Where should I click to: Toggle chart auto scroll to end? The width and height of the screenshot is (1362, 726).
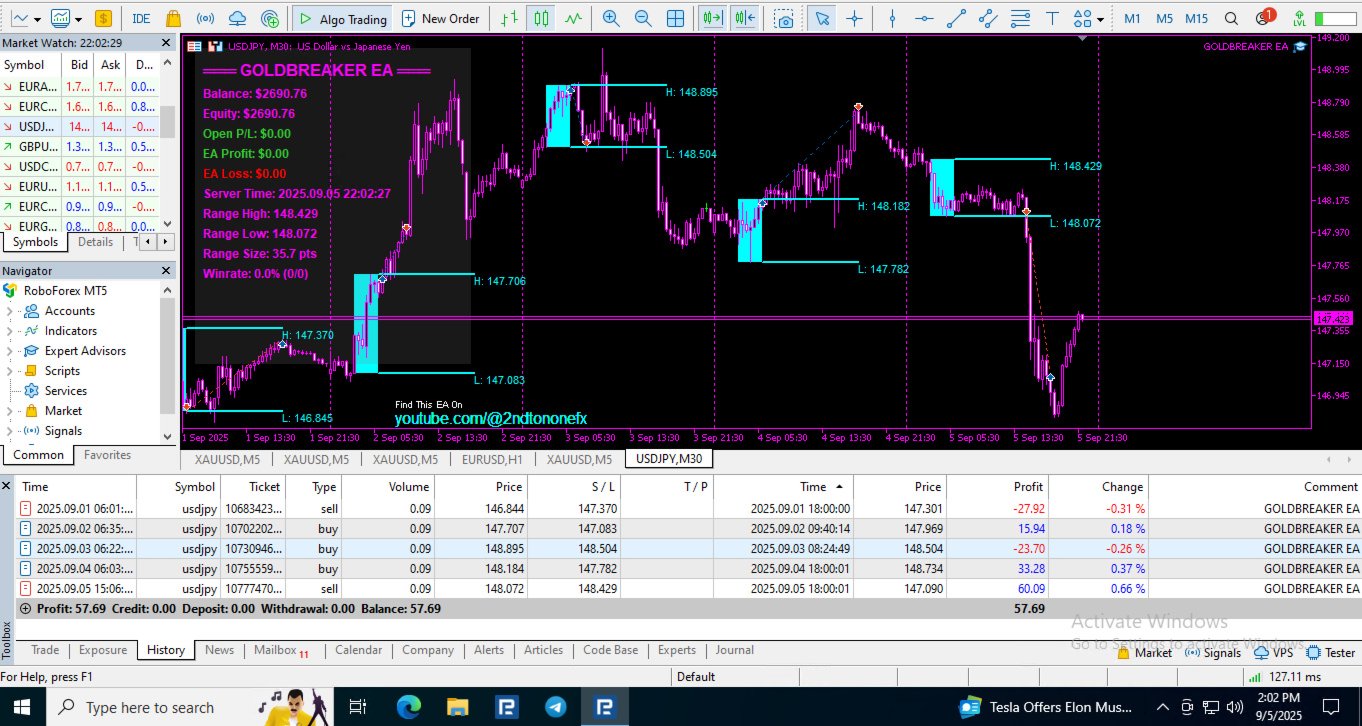pyautogui.click(x=712, y=18)
